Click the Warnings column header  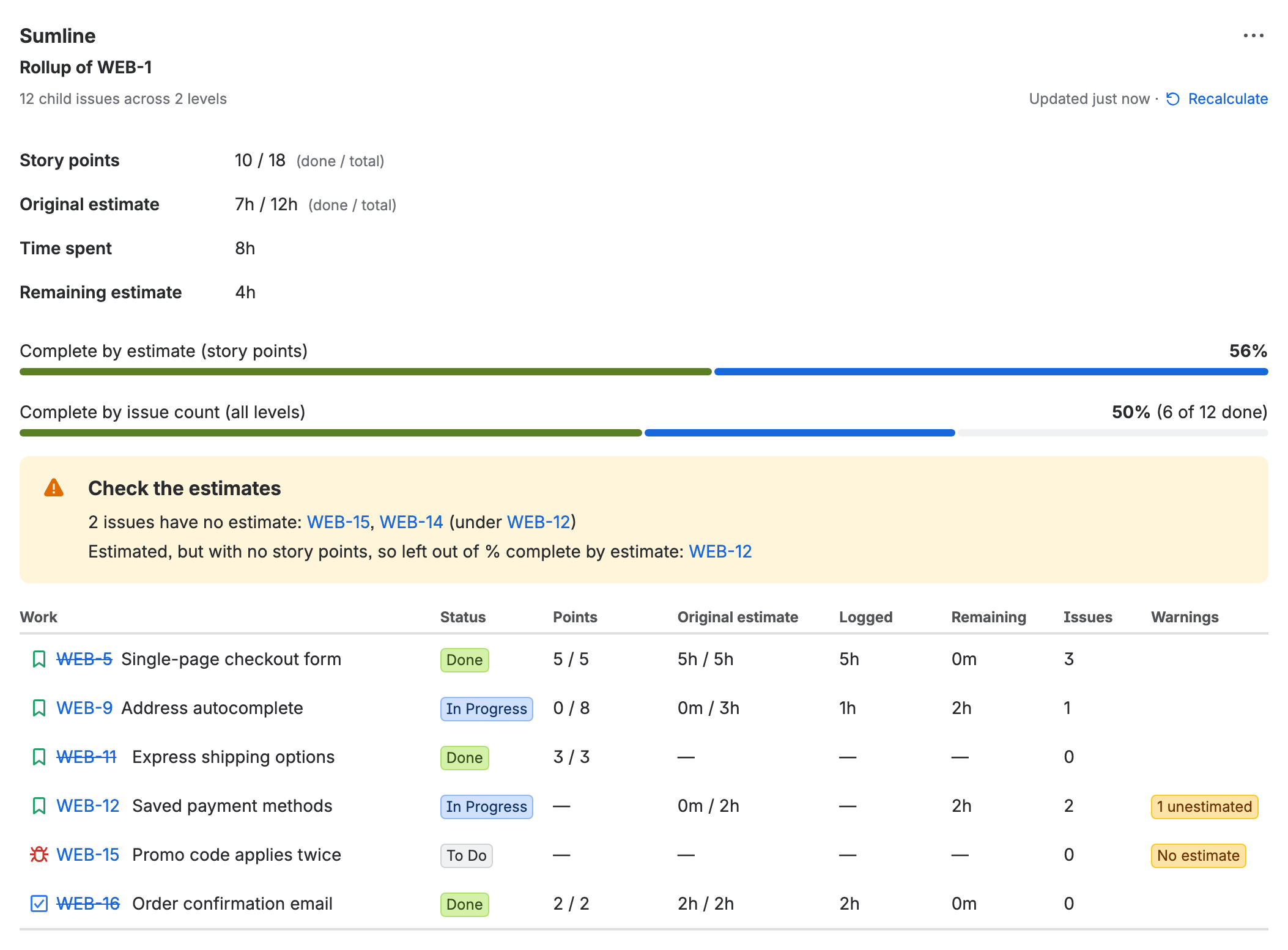pyautogui.click(x=1185, y=617)
